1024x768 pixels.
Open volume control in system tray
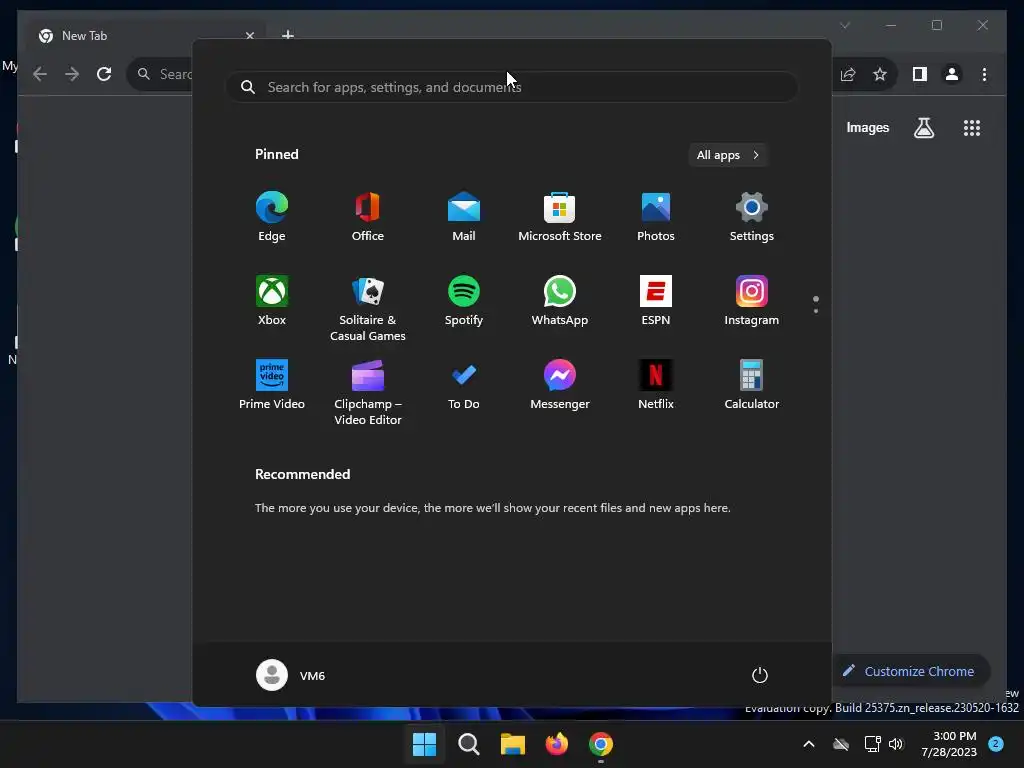(896, 744)
